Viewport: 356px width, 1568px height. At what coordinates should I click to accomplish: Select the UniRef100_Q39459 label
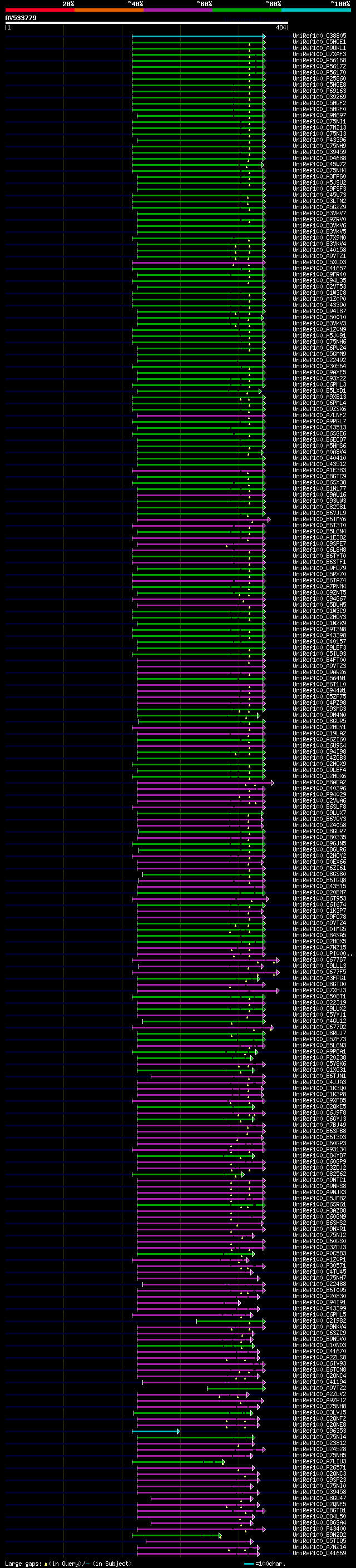click(x=319, y=152)
